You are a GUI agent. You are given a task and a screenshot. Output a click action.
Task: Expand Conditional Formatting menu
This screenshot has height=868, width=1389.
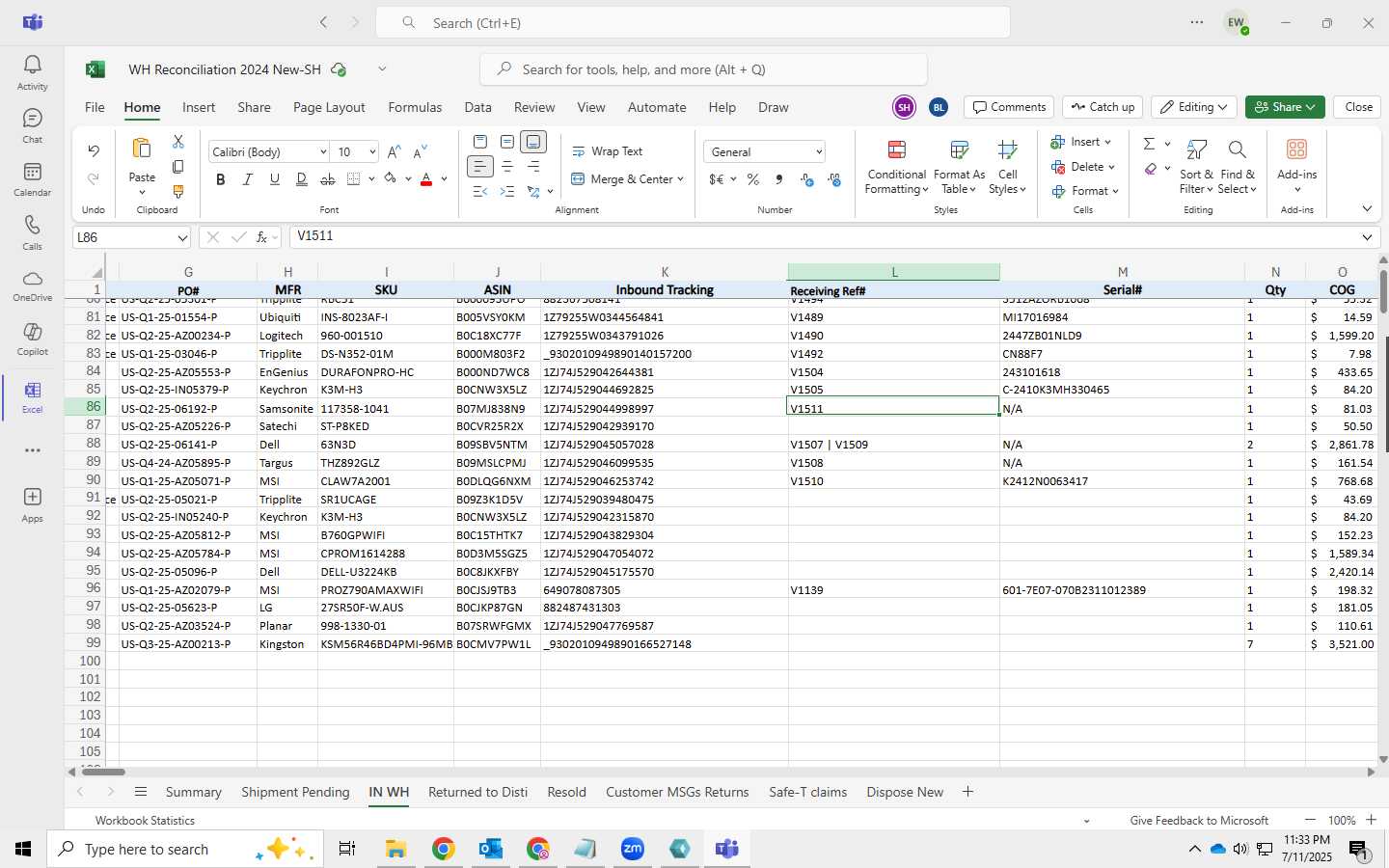click(x=896, y=168)
